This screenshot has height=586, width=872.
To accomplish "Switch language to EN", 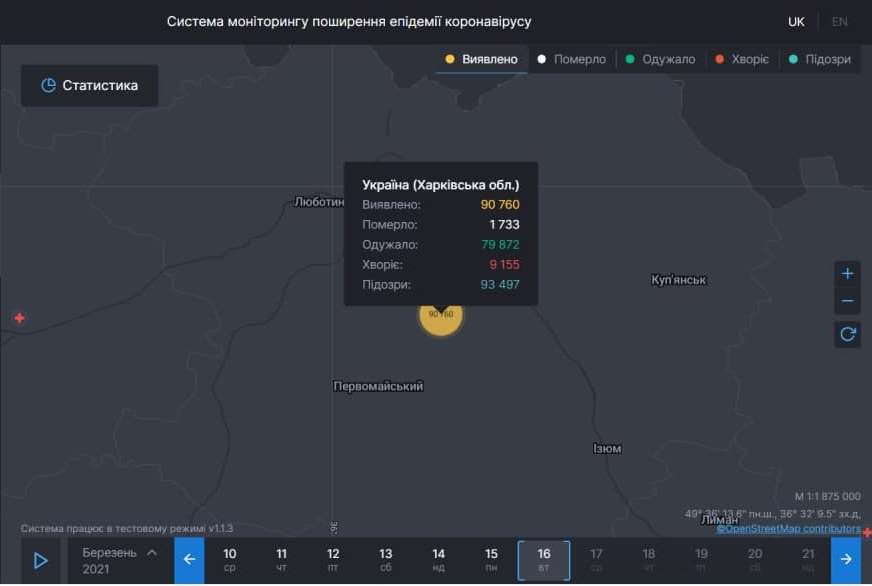I will point(842,20).
